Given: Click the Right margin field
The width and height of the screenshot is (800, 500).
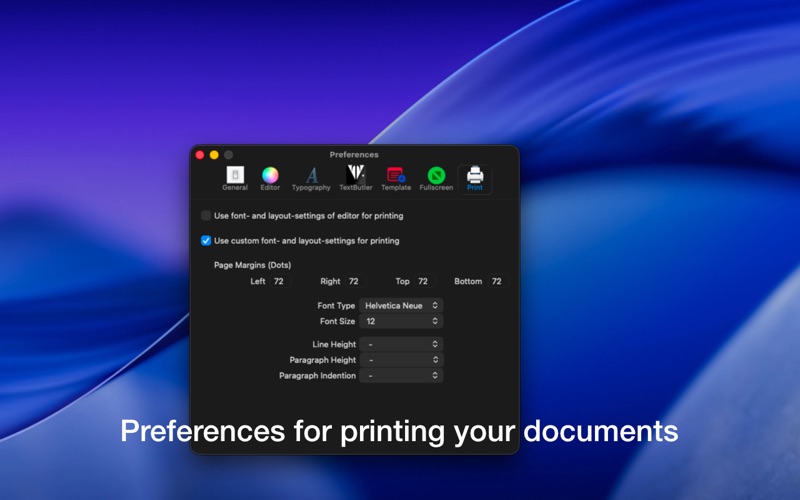Looking at the screenshot, I should point(356,282).
